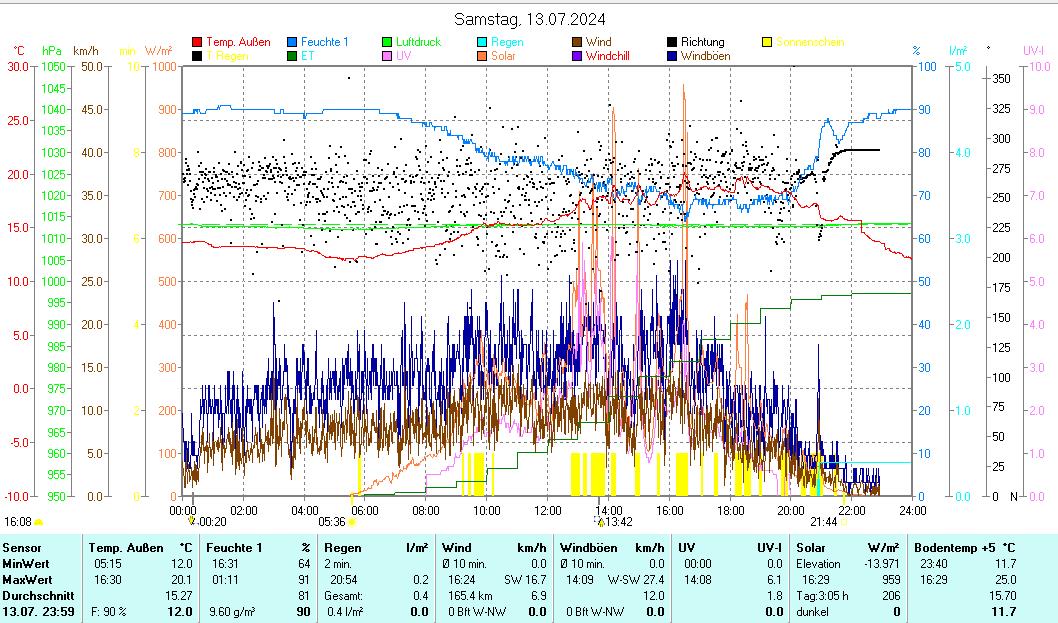This screenshot has width=1058, height=623.
Task: Click the black Richtung legend swatch
Action: coord(672,43)
